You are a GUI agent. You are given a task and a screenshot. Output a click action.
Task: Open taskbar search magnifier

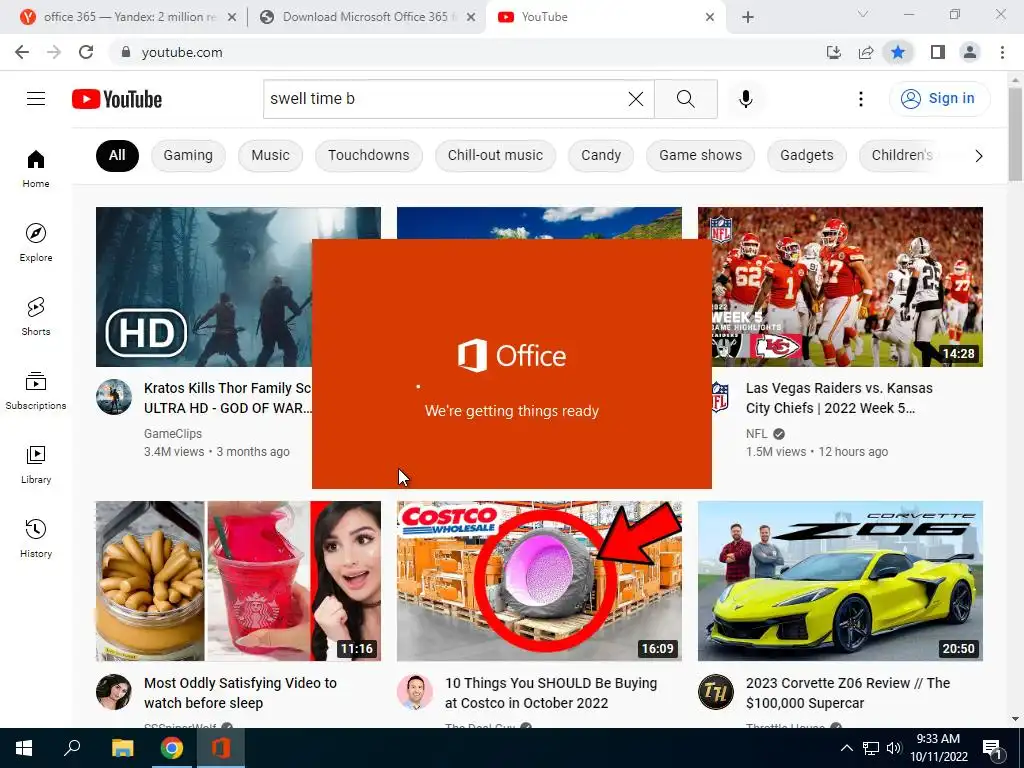[72, 748]
